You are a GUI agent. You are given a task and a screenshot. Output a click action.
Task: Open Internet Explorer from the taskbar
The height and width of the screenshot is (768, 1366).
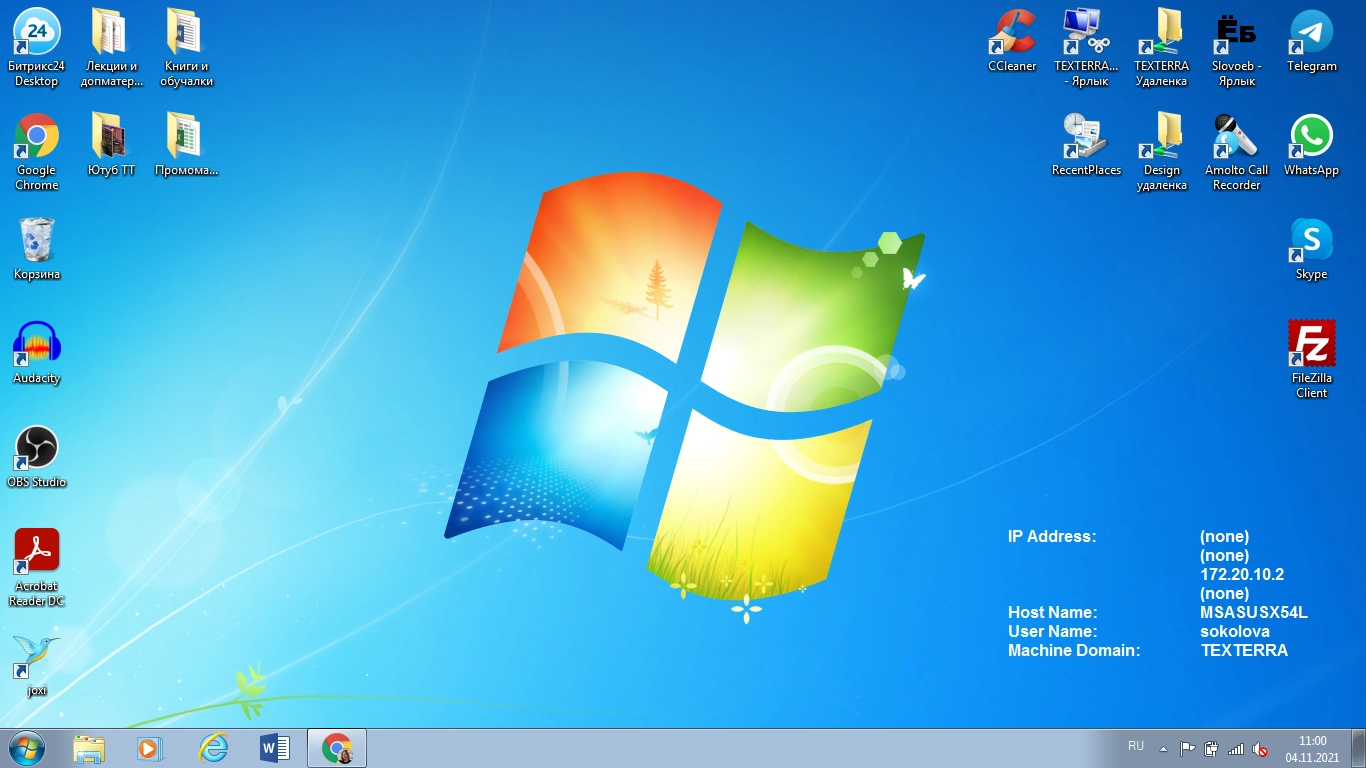click(213, 748)
